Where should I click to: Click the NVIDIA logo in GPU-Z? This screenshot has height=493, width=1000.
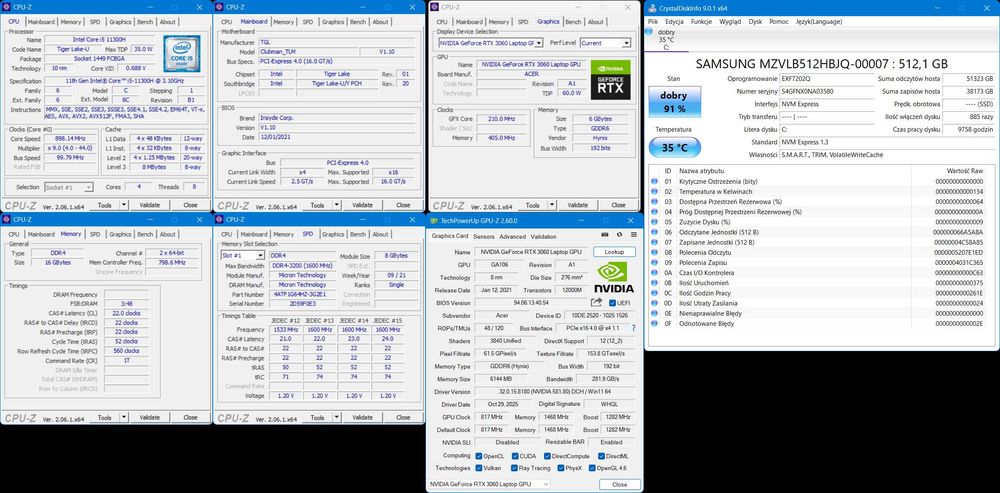pyautogui.click(x=615, y=277)
